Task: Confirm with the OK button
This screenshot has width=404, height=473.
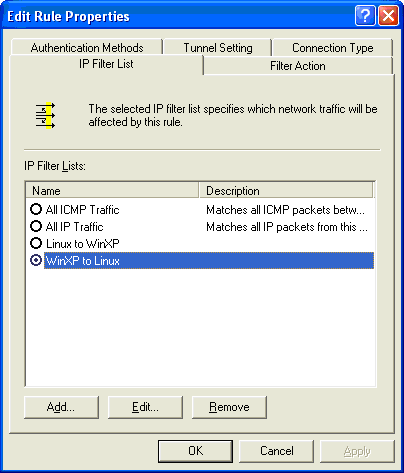Action: [195, 451]
